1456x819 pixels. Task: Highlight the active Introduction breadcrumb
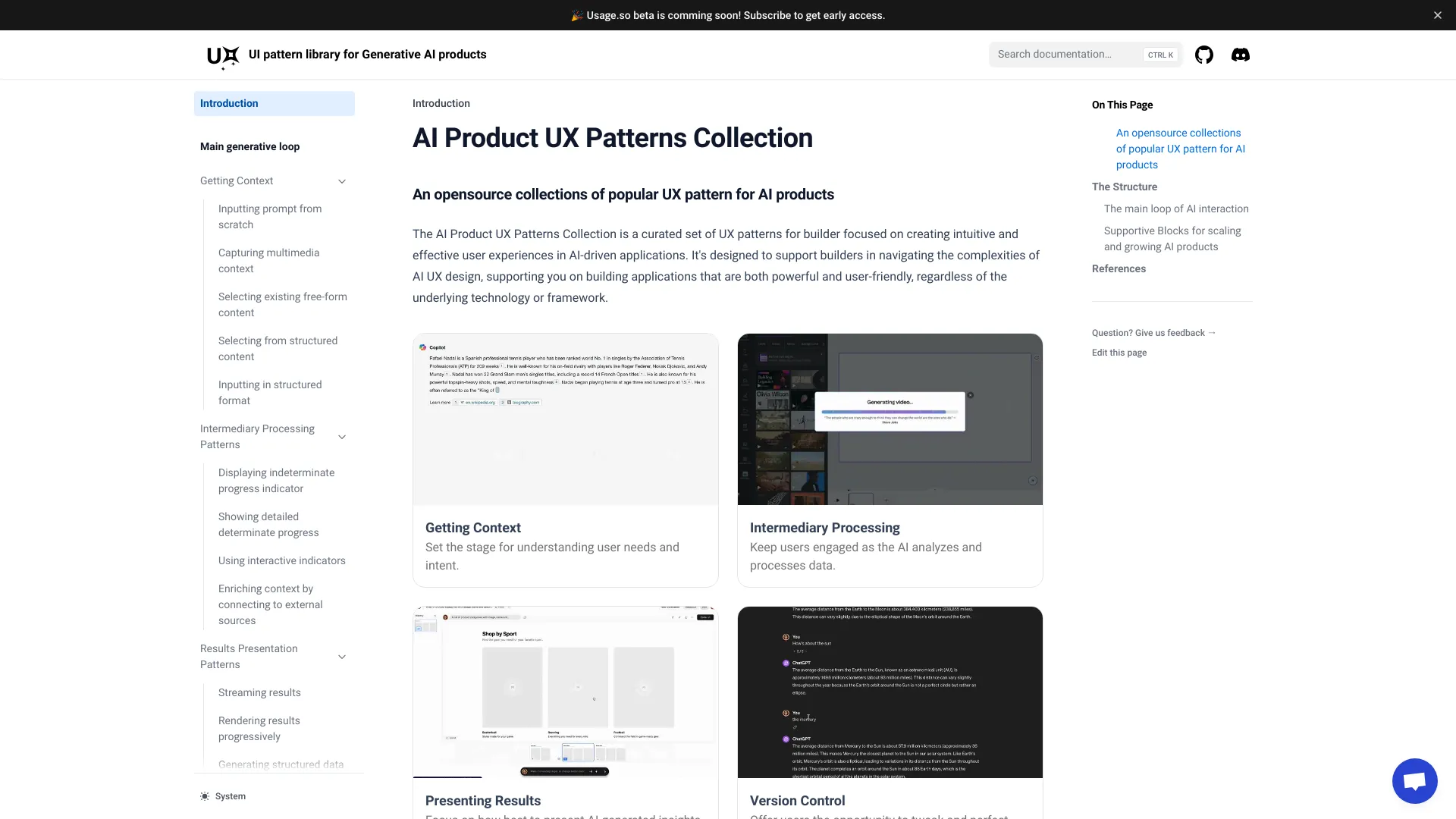click(441, 103)
